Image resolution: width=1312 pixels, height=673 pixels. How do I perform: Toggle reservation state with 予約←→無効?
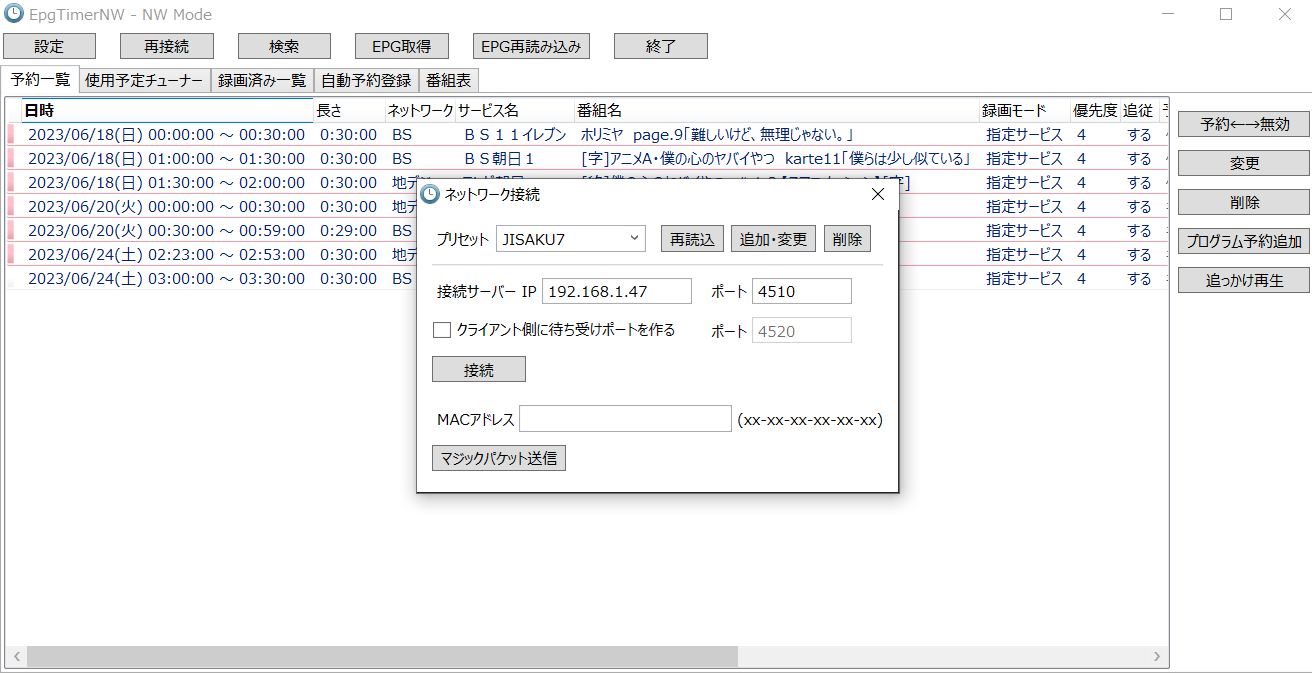click(x=1243, y=124)
